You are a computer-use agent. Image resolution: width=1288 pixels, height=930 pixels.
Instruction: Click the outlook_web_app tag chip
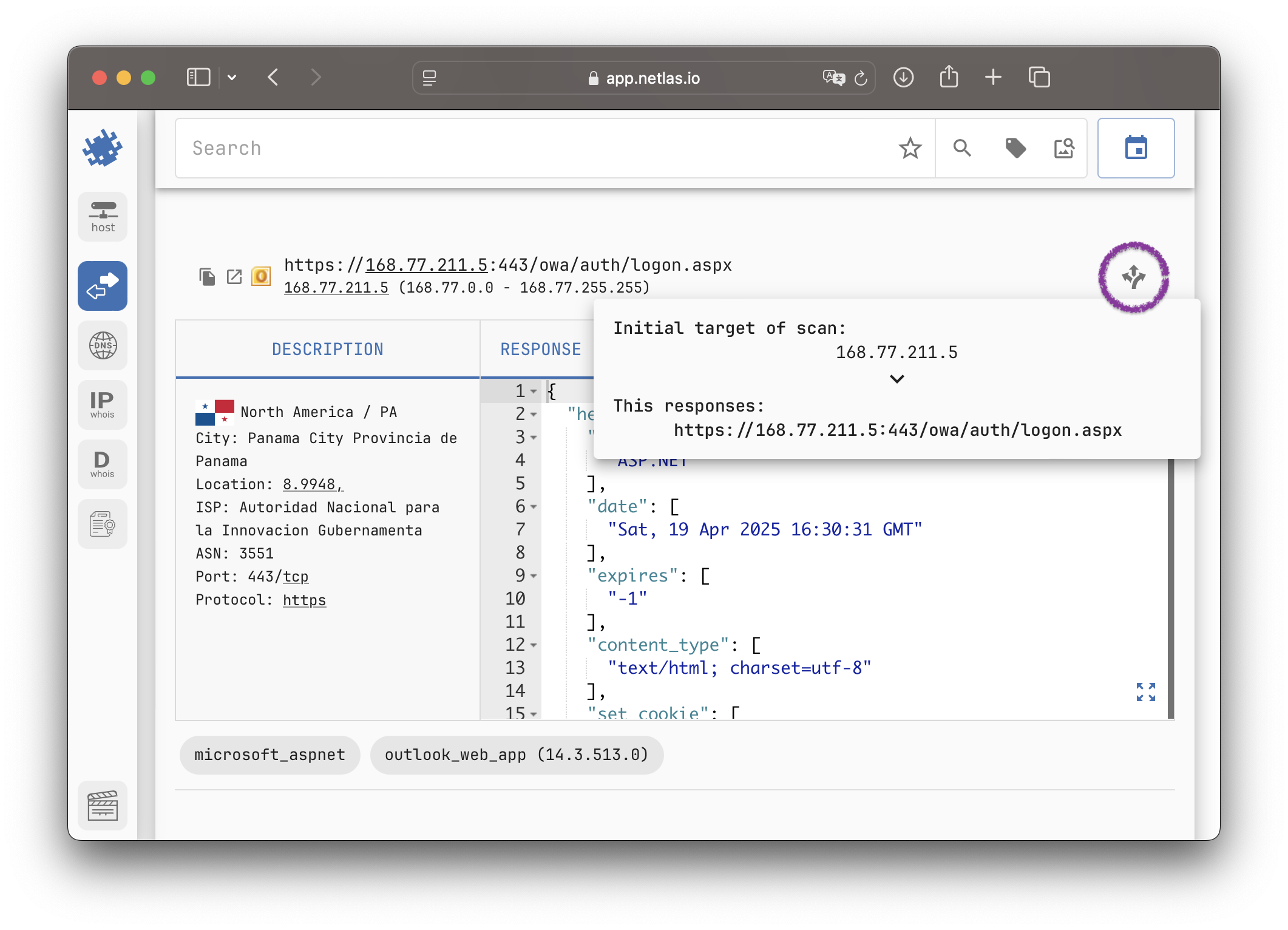517,755
